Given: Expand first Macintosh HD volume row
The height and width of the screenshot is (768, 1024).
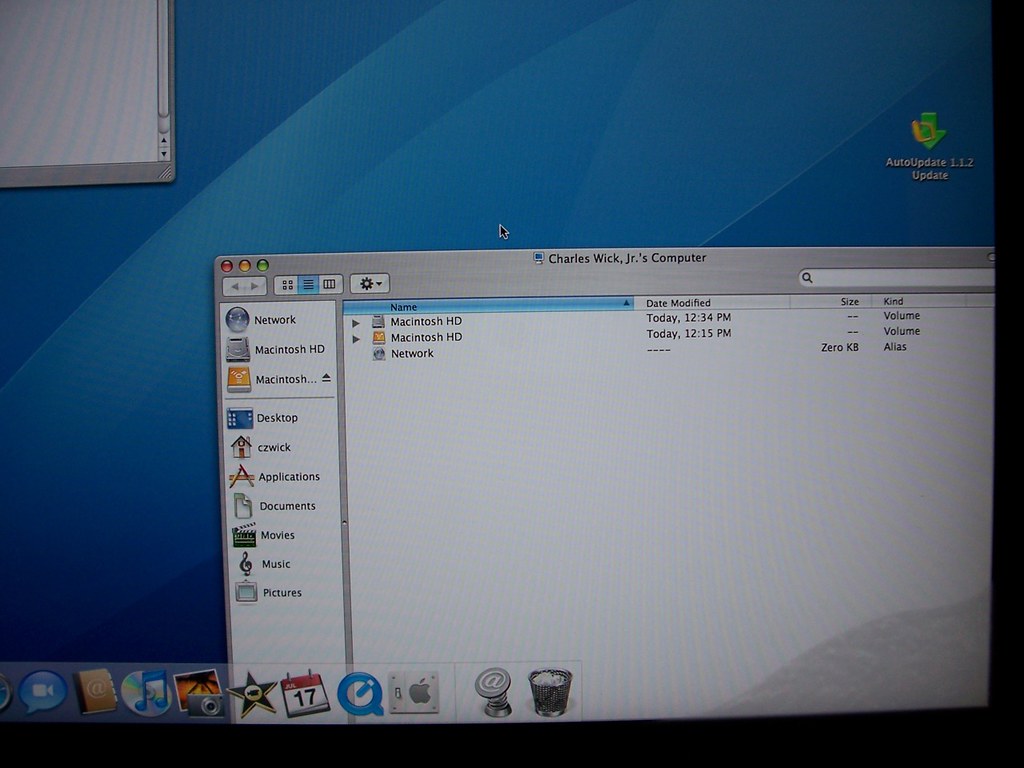Looking at the screenshot, I should (x=356, y=323).
